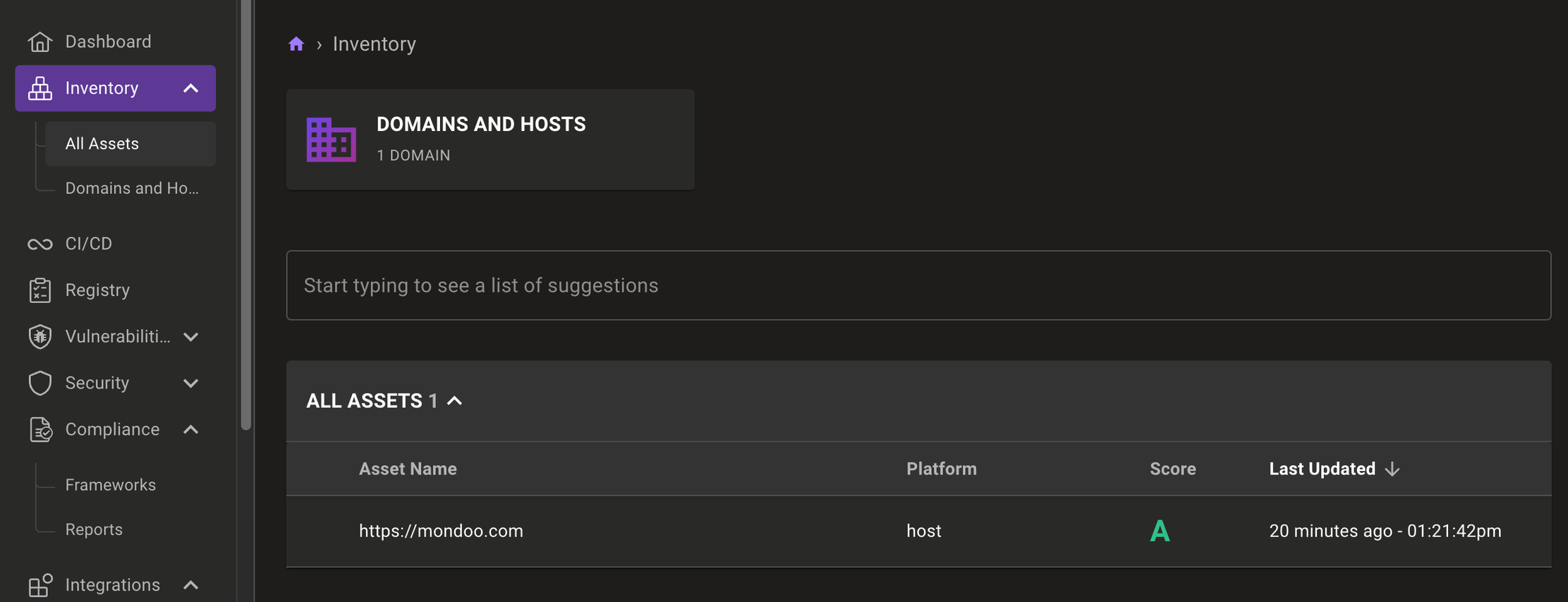The height and width of the screenshot is (602, 1568).
Task: Sort by Platform column header
Action: pos(942,469)
